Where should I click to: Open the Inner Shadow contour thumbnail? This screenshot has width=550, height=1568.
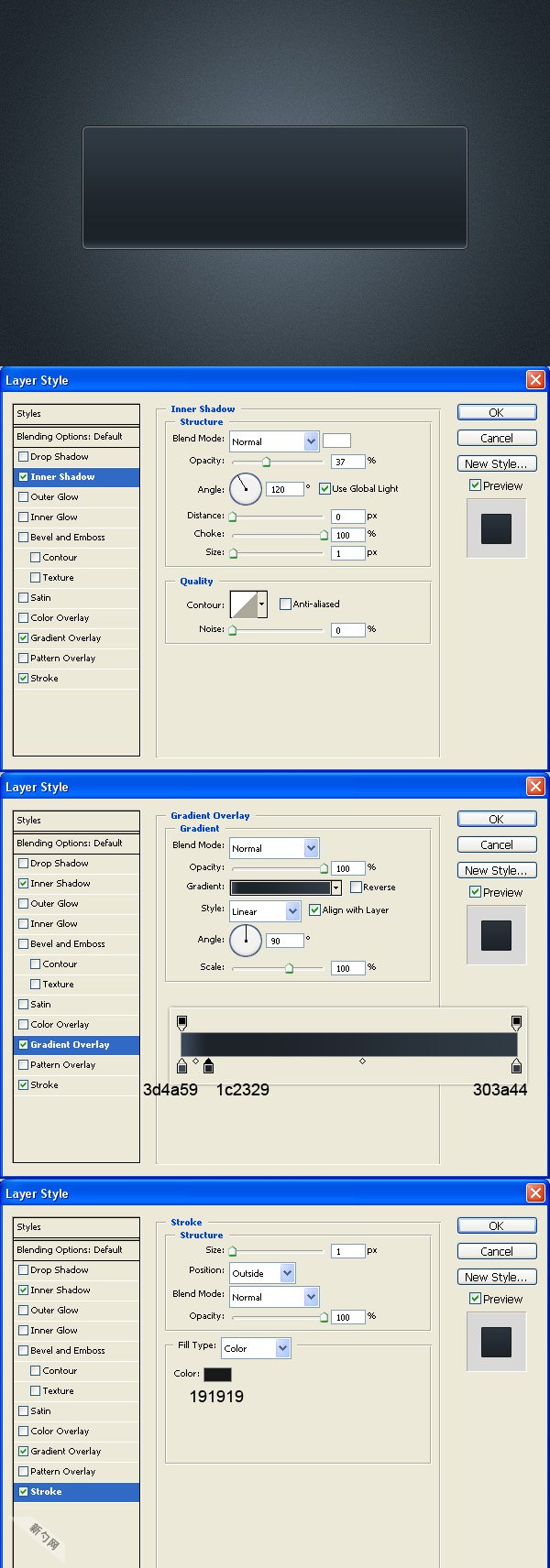[243, 604]
